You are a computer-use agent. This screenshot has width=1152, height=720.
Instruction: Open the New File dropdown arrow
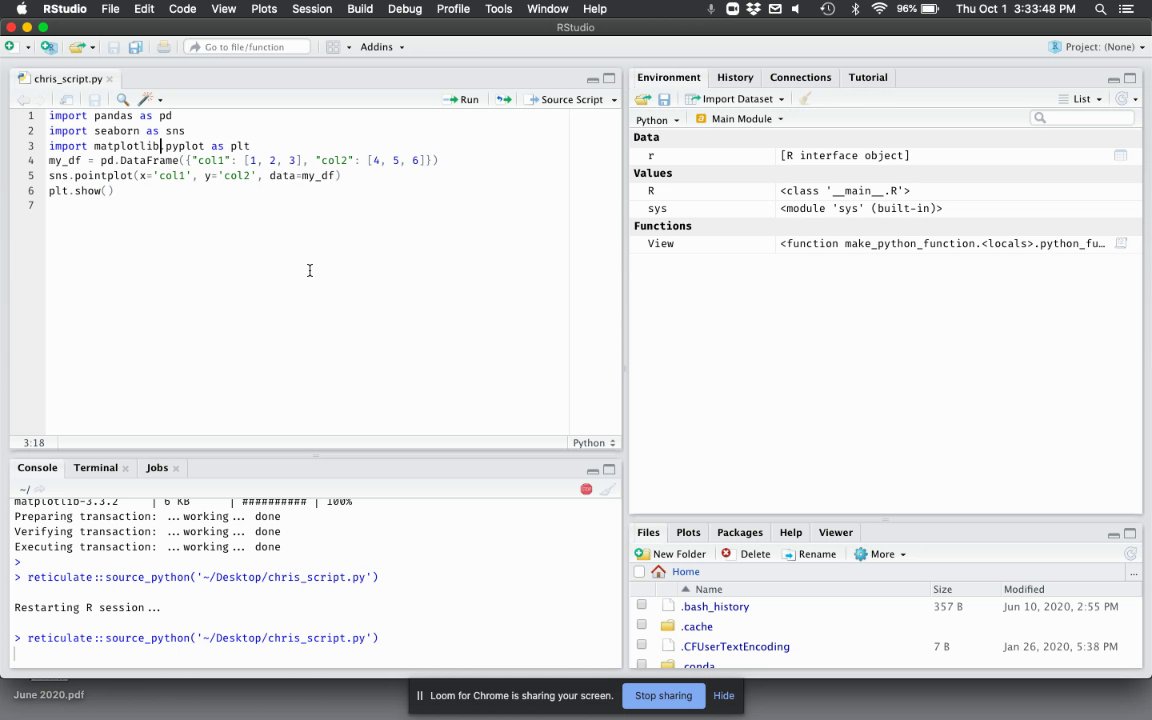[x=28, y=47]
